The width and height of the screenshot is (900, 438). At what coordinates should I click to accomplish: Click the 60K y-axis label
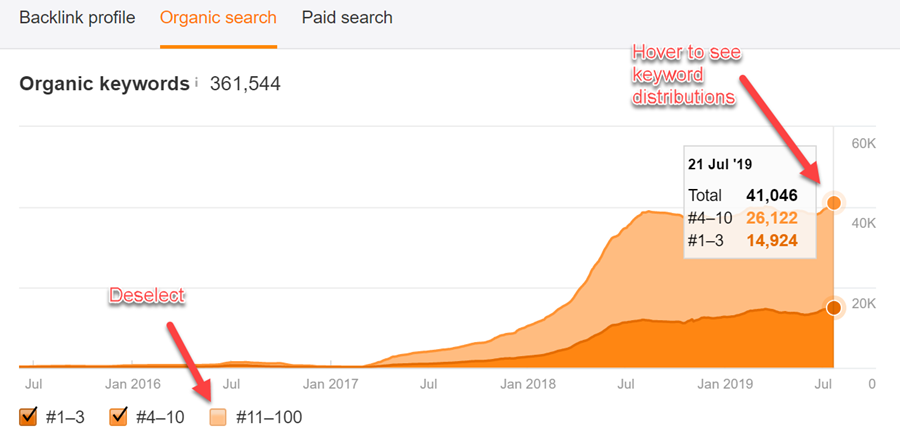[x=863, y=143]
